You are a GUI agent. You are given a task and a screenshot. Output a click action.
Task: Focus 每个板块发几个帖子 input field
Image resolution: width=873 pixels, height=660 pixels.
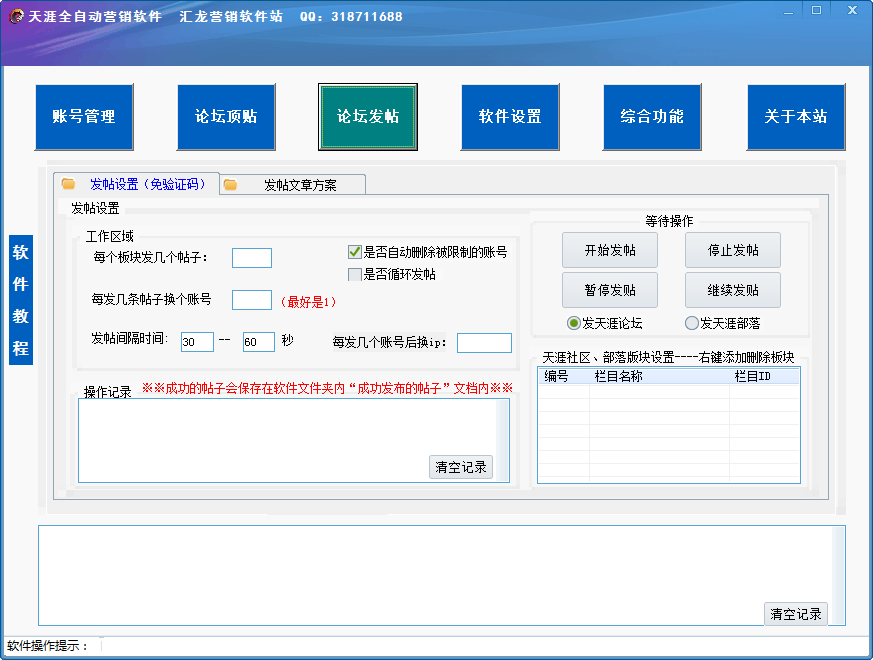click(x=252, y=258)
